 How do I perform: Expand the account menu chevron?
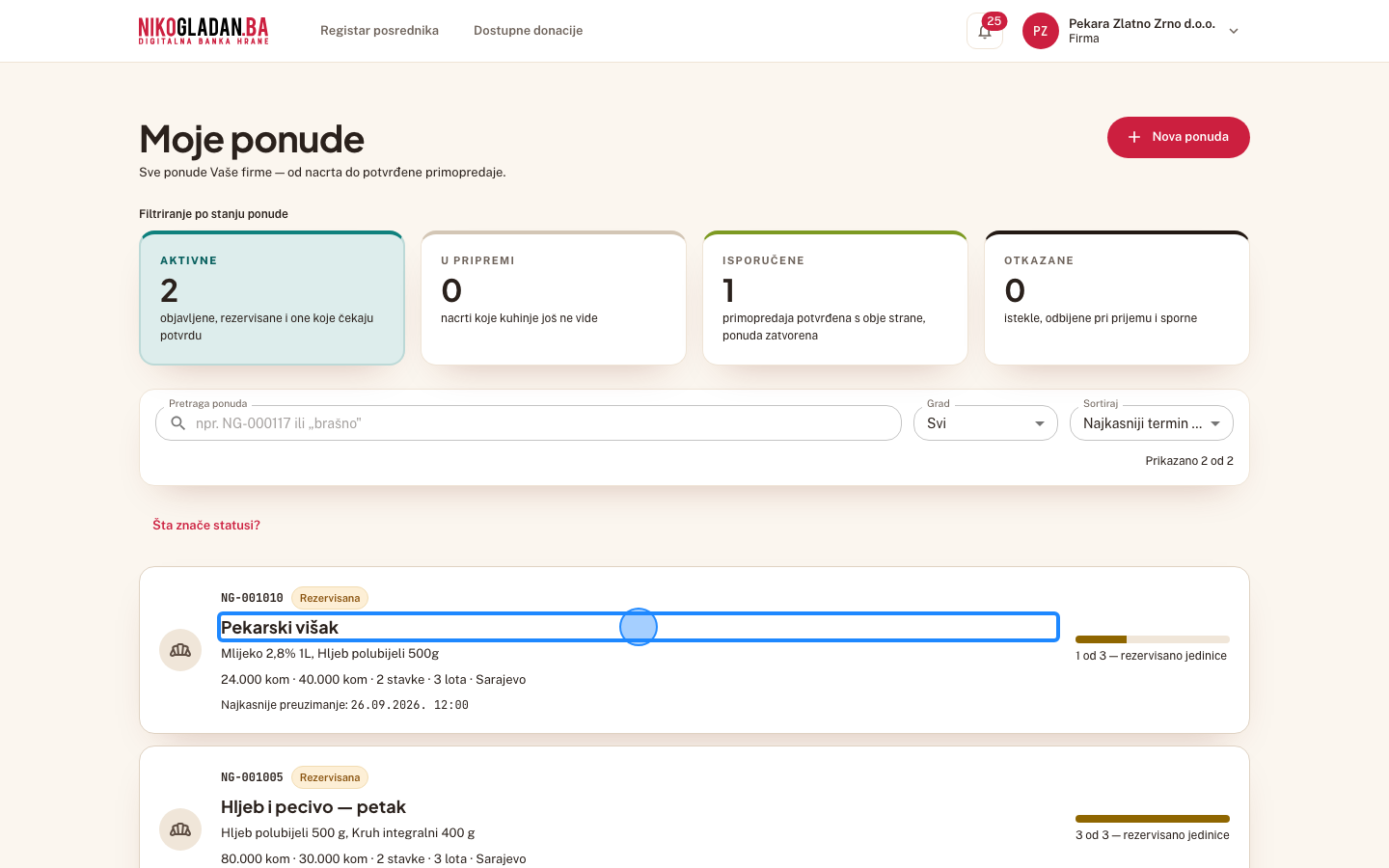[1234, 31]
